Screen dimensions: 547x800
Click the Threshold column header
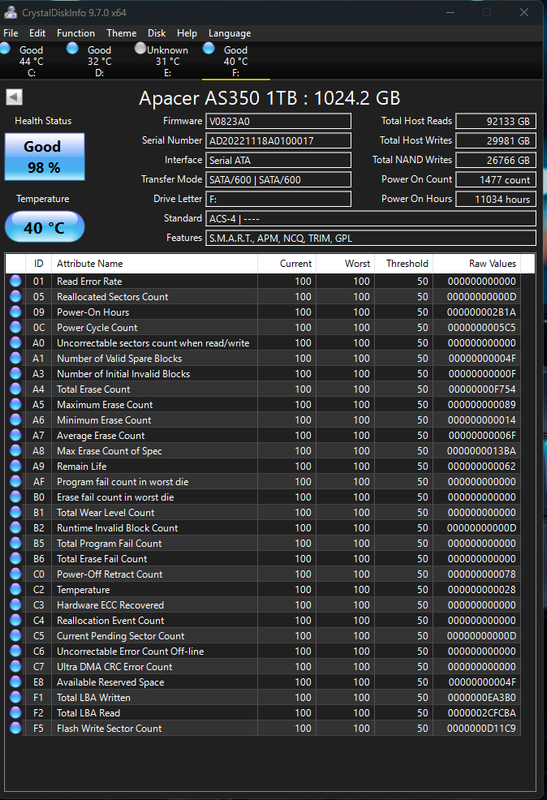pos(404,263)
